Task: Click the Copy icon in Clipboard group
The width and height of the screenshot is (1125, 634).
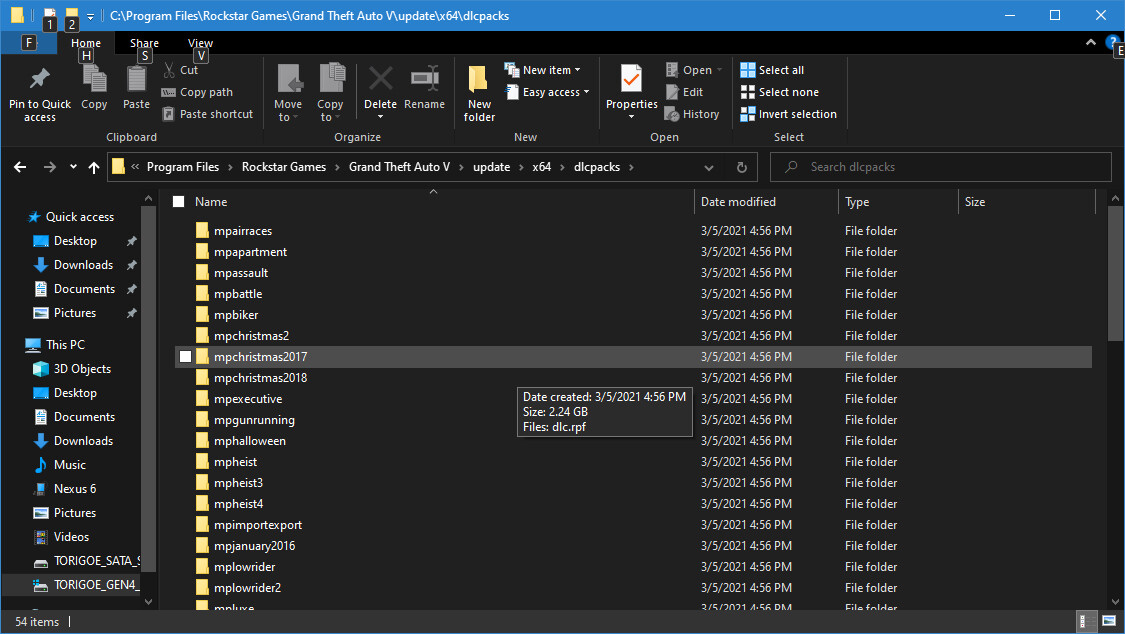Action: click(x=94, y=78)
